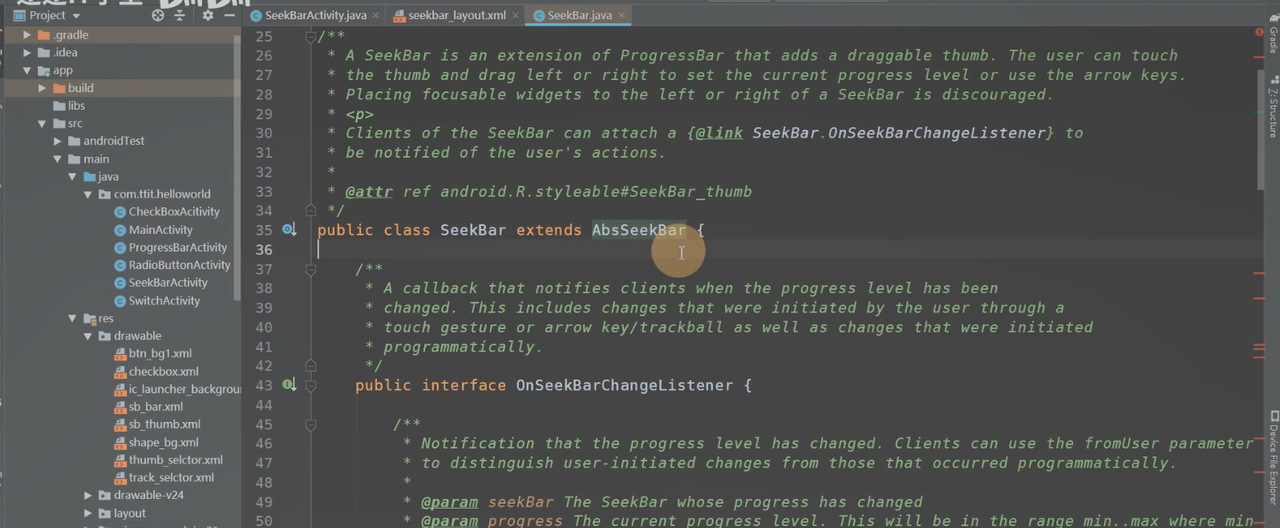Click the AbsSeekBar class name

639,230
